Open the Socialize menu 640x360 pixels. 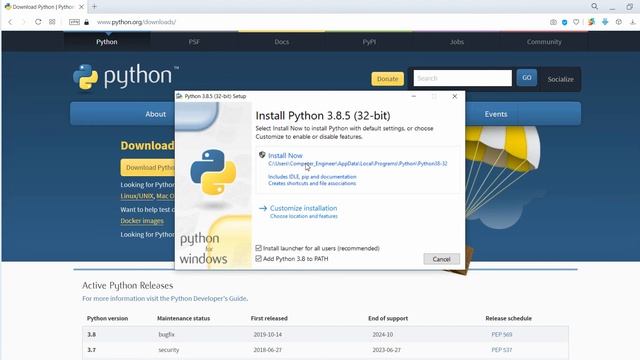click(x=560, y=79)
